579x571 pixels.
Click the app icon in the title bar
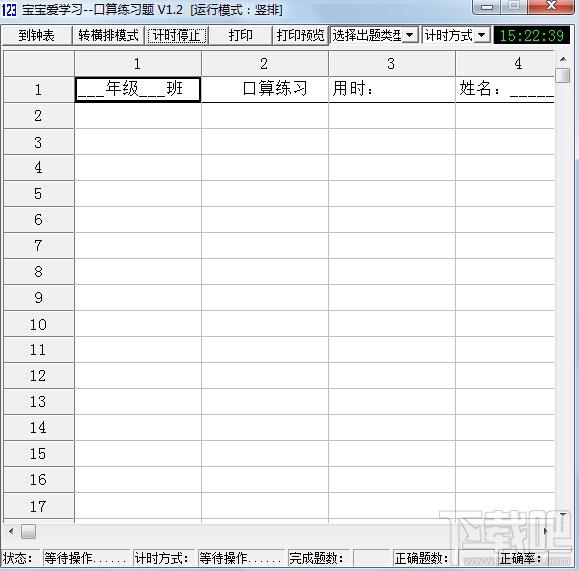coord(9,10)
